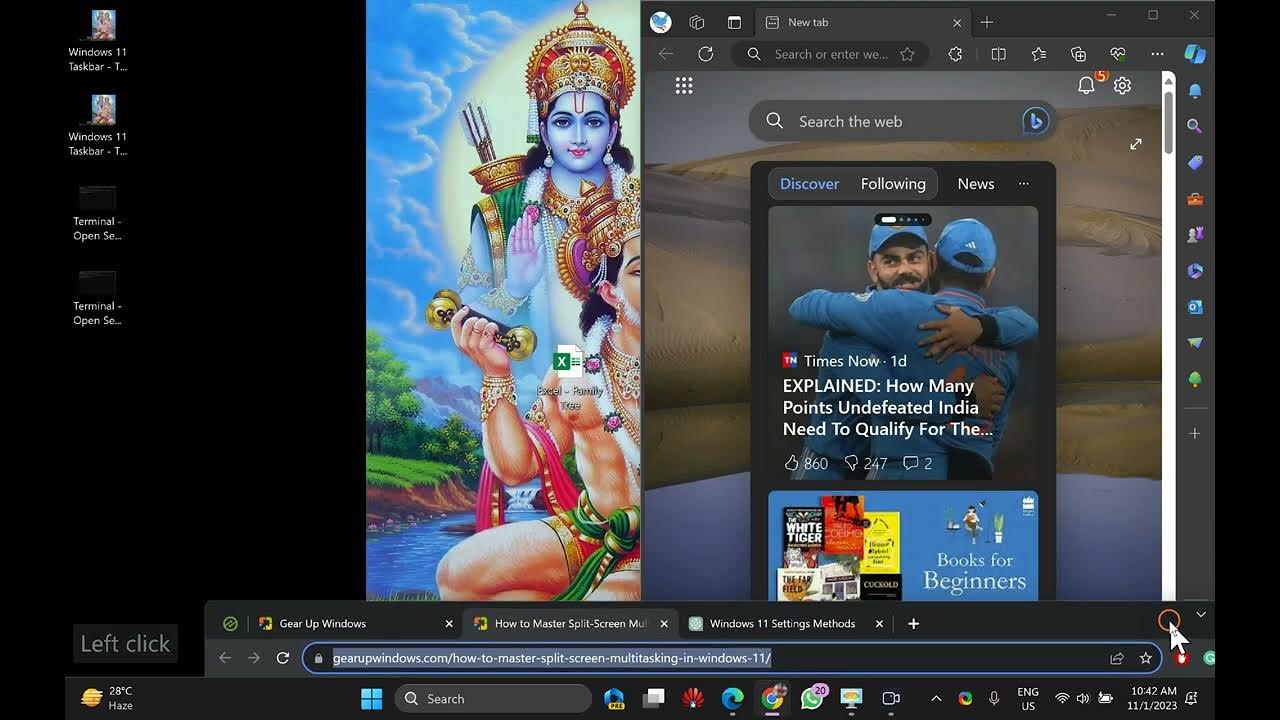Click the news carousel position dots

[x=903, y=219]
